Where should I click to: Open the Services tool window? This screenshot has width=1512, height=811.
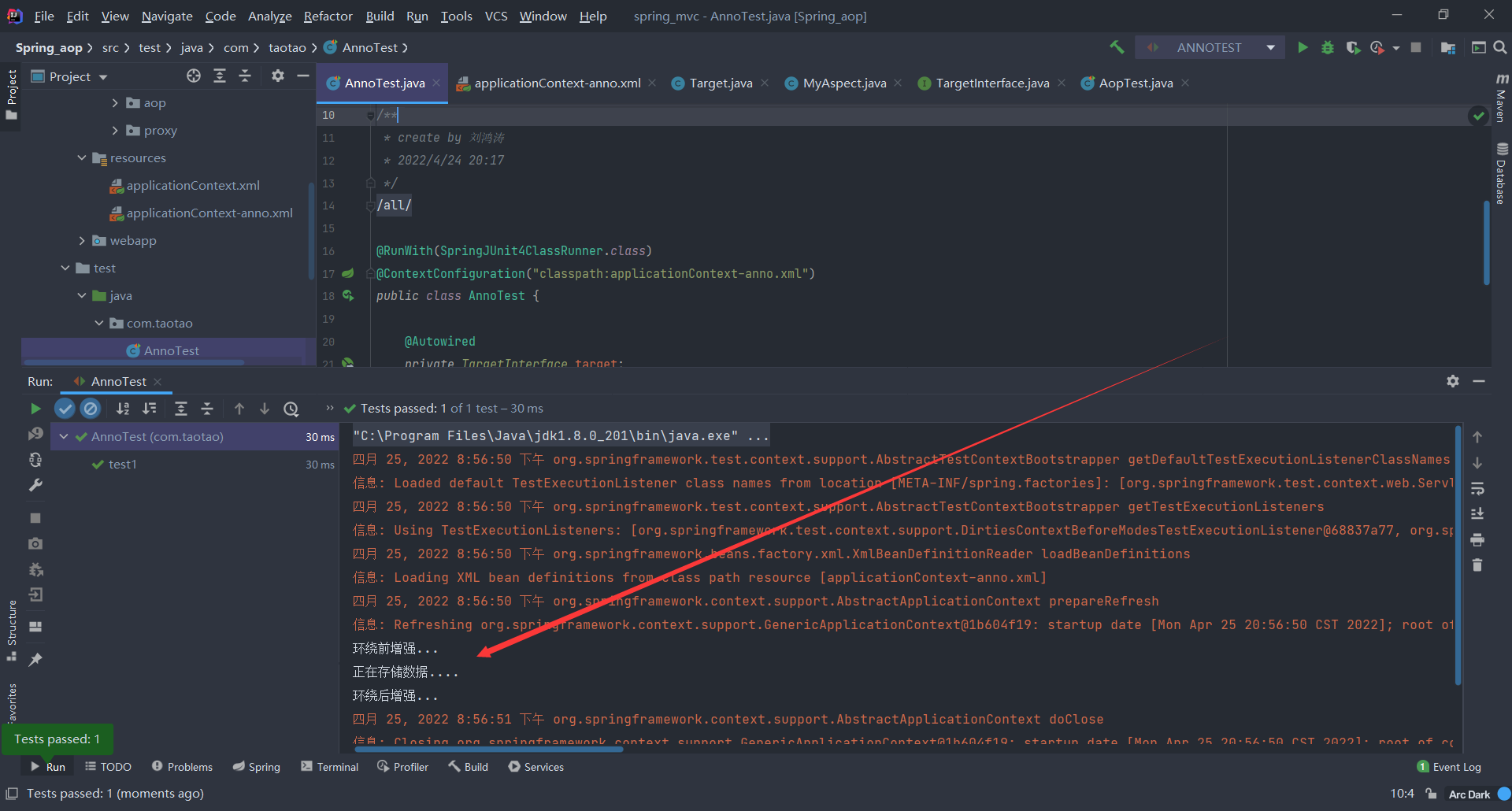click(536, 767)
